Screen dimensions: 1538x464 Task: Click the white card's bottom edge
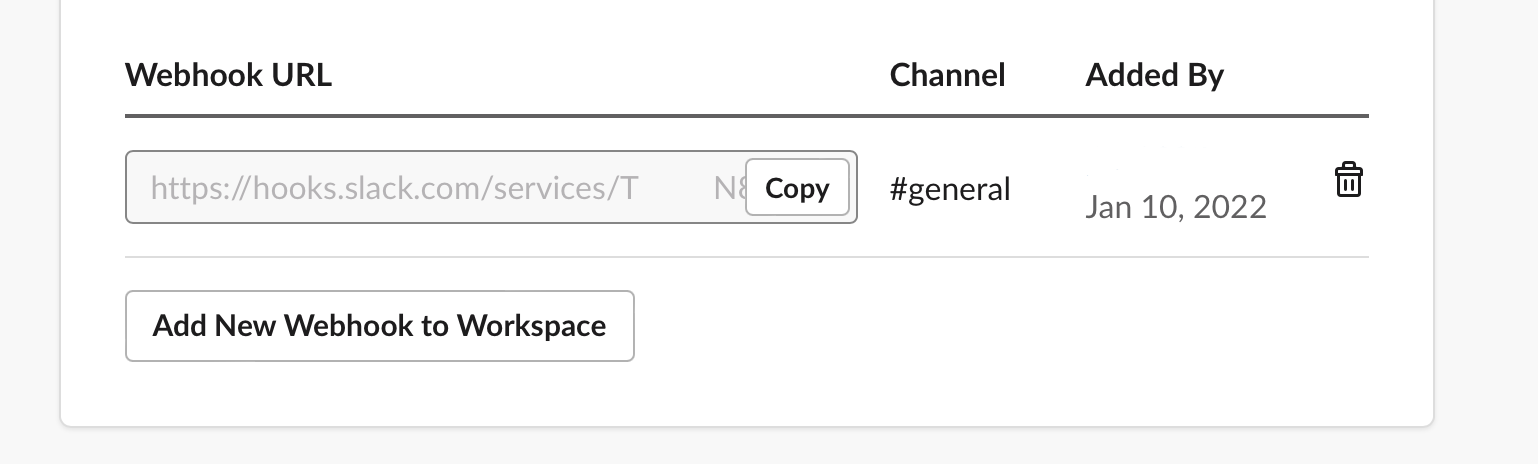tap(746, 425)
